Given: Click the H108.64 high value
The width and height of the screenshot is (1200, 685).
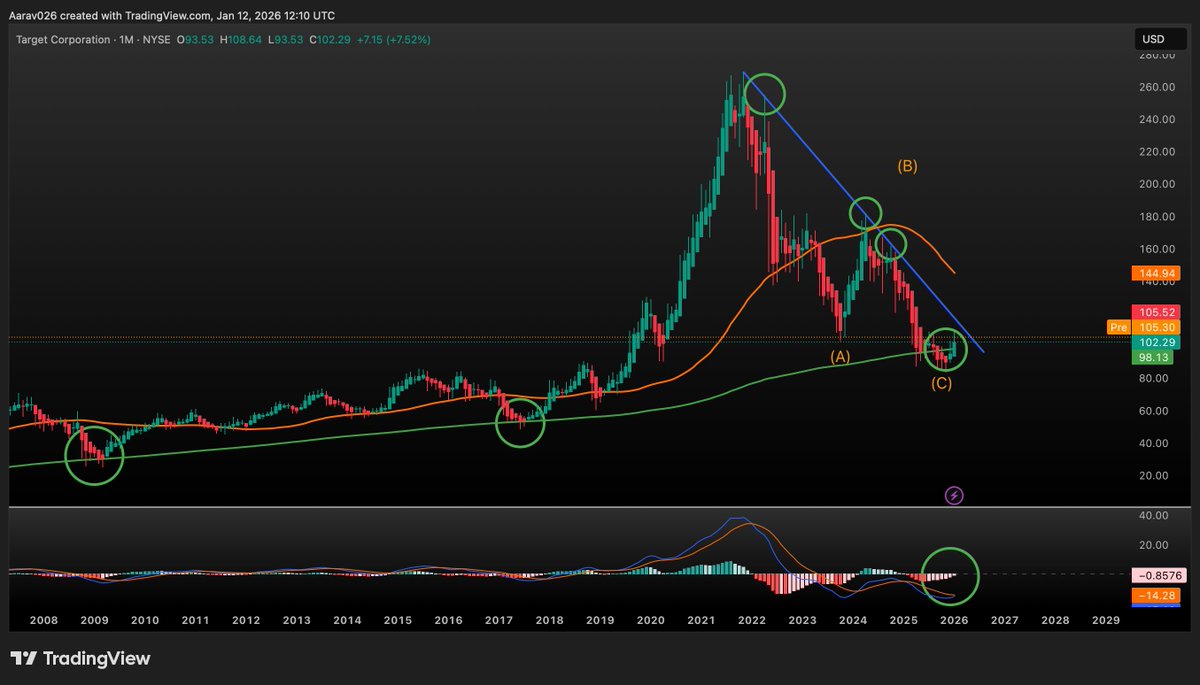Looking at the screenshot, I should (x=240, y=39).
